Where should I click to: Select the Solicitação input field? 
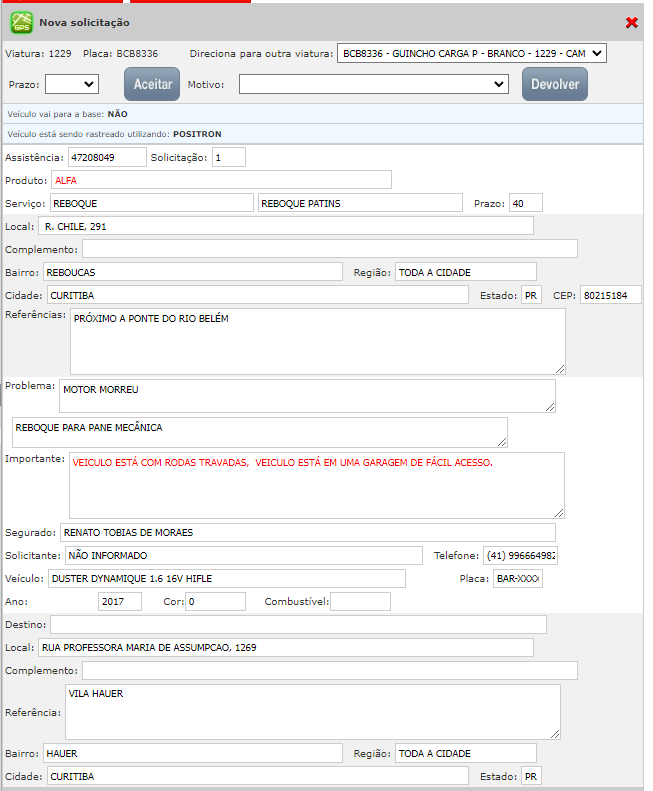coord(228,157)
